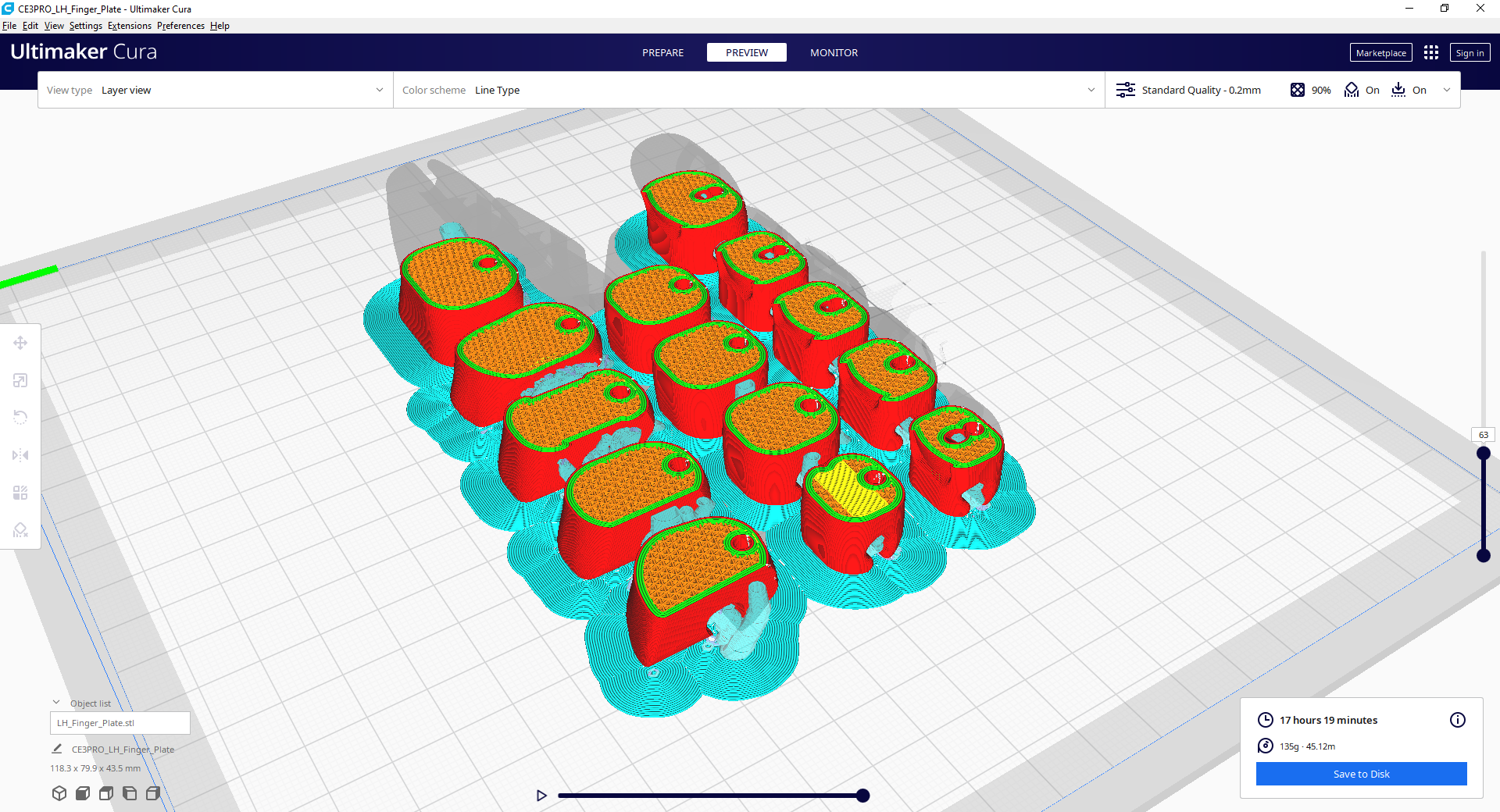
Task: Click the clock icon beside print time
Action: pyautogui.click(x=1266, y=720)
